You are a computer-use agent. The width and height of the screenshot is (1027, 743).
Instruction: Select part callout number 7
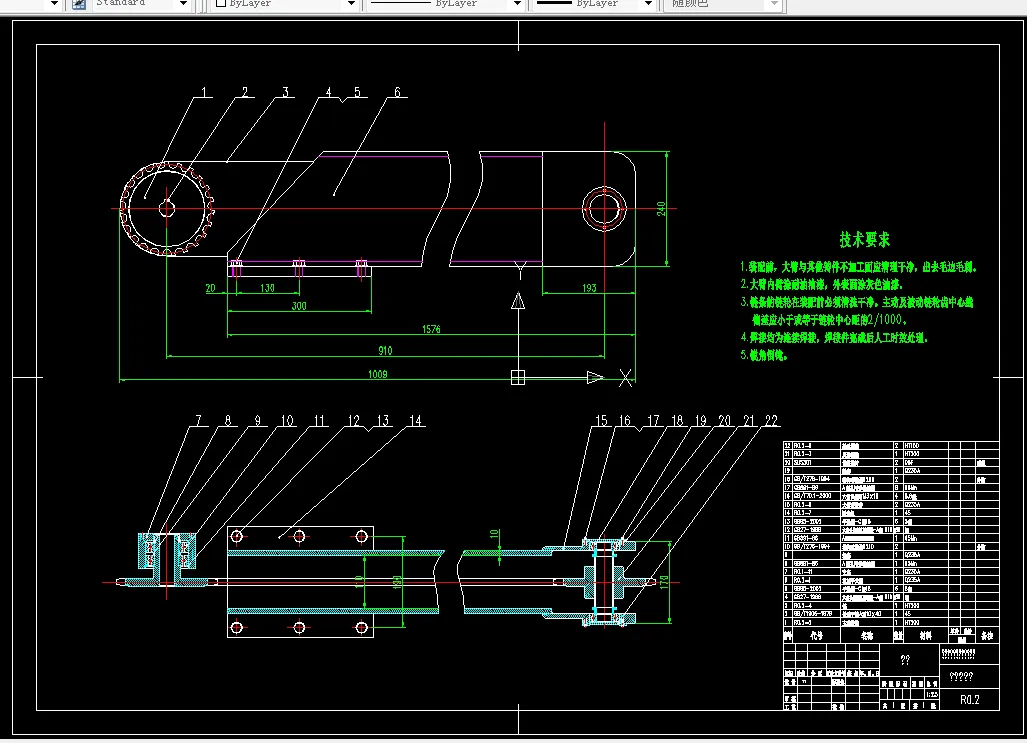pyautogui.click(x=198, y=421)
